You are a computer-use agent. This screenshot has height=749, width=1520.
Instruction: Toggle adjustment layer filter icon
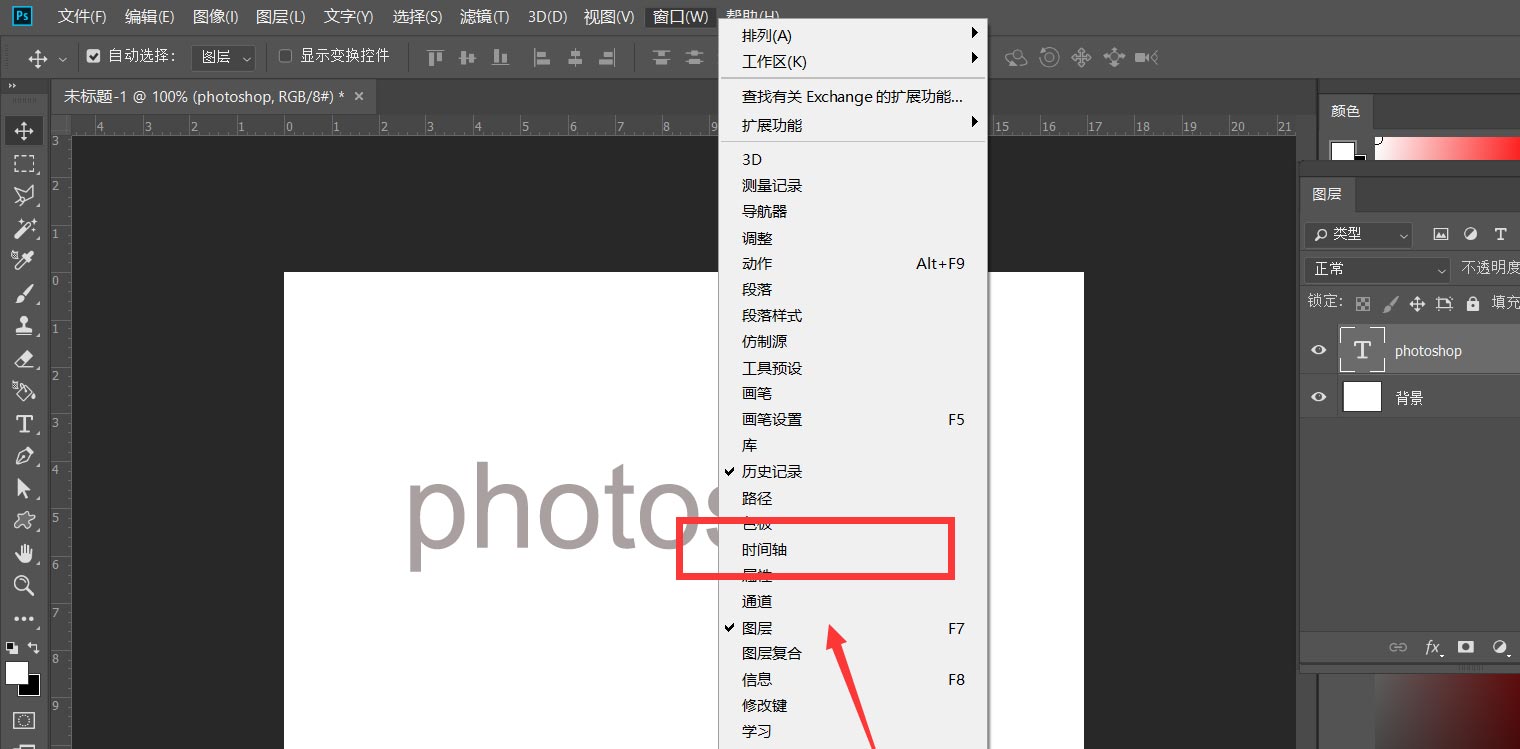[1470, 234]
